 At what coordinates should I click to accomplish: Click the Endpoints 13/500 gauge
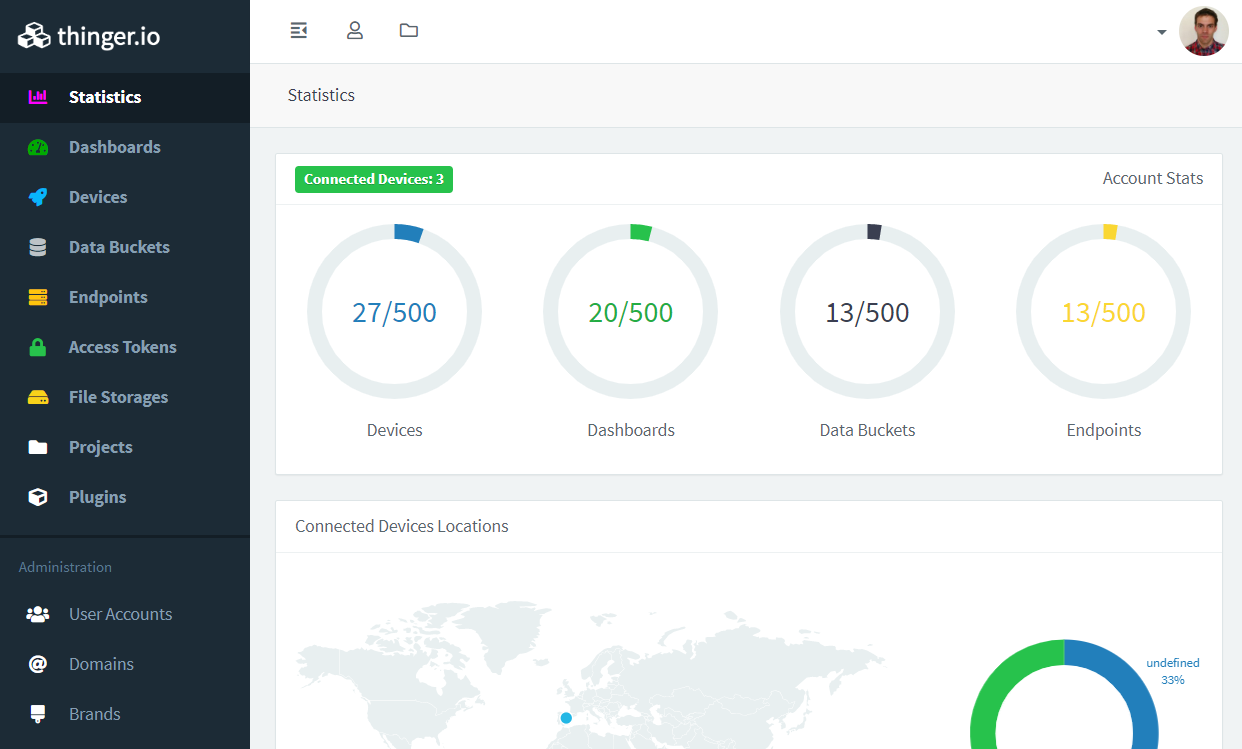[1103, 311]
